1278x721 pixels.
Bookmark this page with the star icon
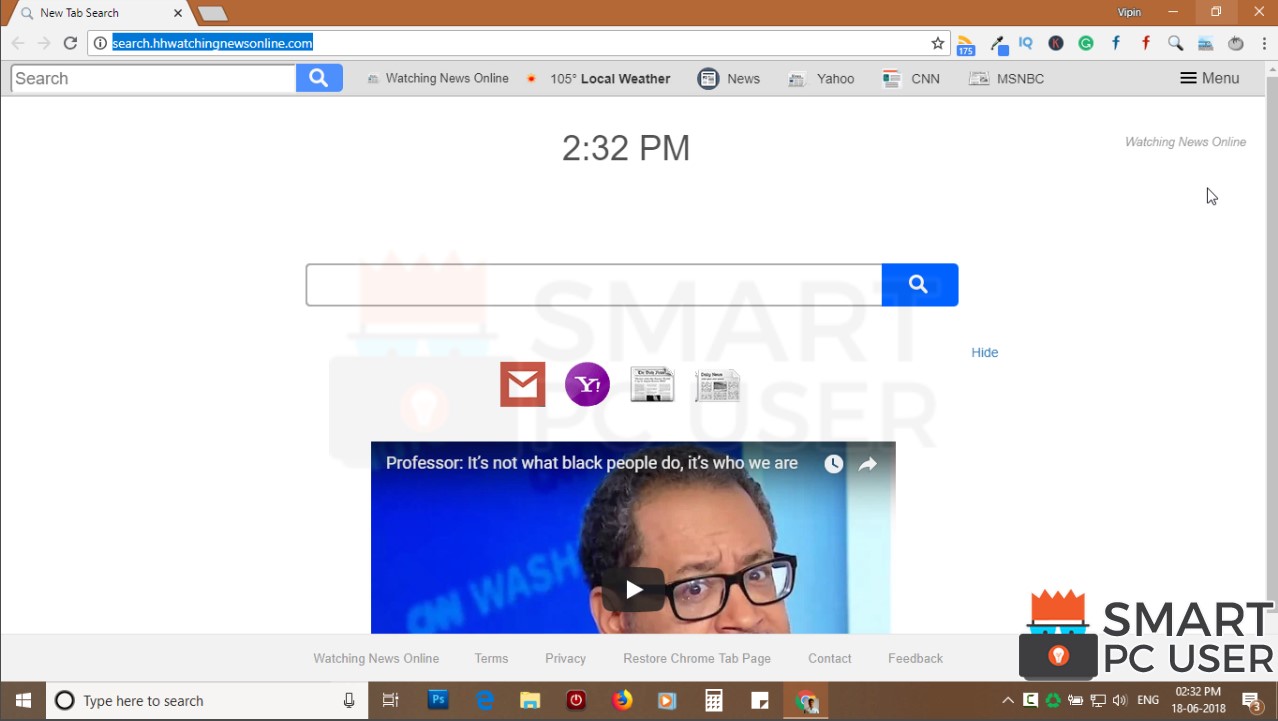click(x=938, y=43)
